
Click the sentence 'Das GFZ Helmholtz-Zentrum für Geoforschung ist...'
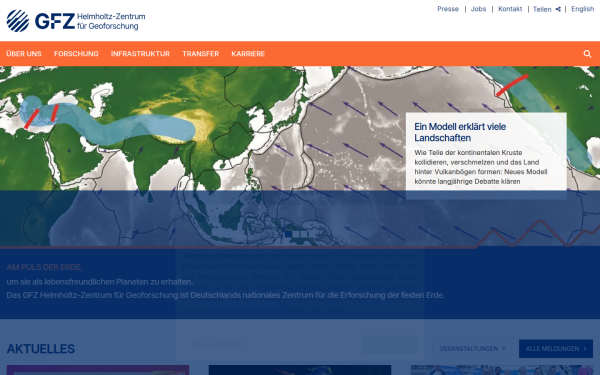click(x=225, y=295)
